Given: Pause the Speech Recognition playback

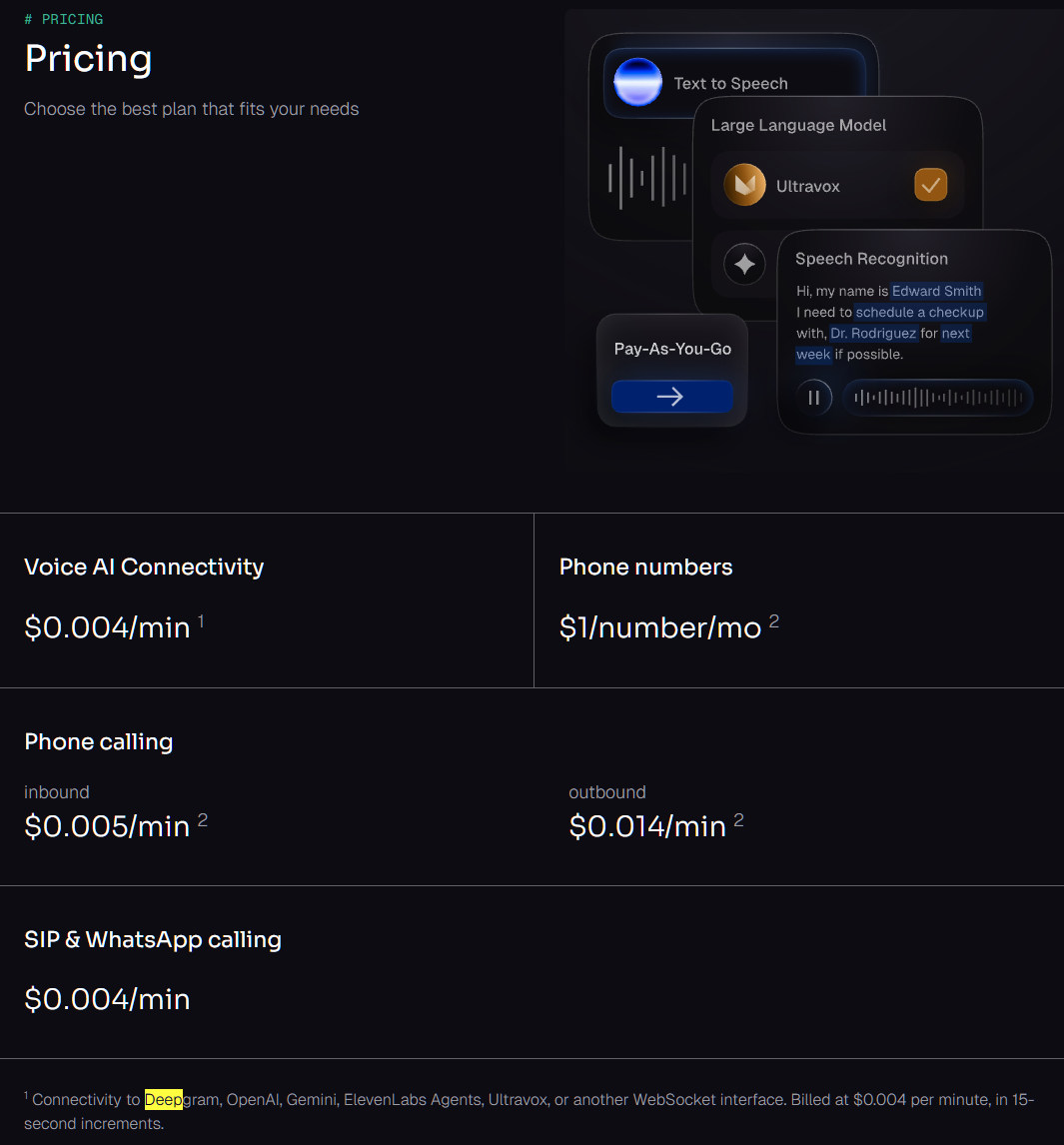Looking at the screenshot, I should [814, 398].
